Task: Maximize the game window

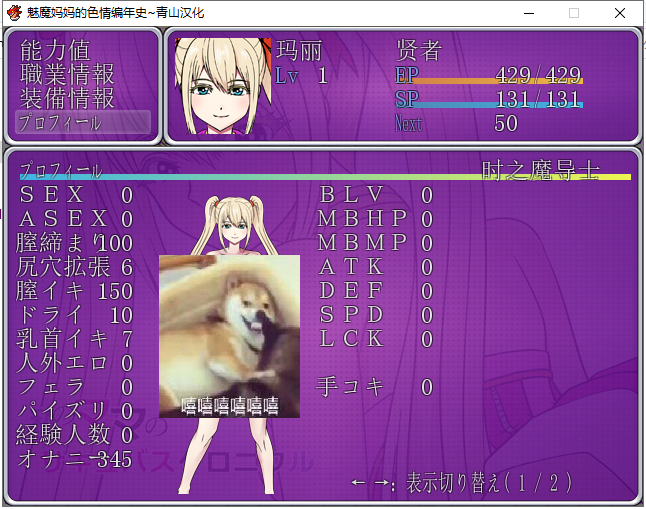Action: coord(574,13)
